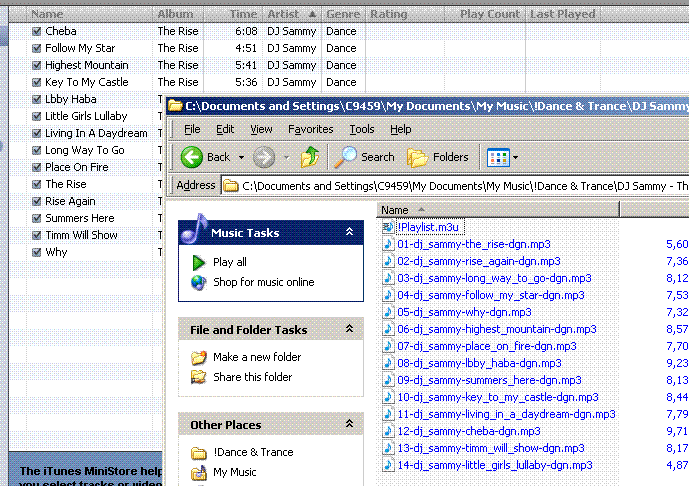The width and height of the screenshot is (689, 486).
Task: Toggle checkbox for Place On Fire
Action: pos(36,167)
